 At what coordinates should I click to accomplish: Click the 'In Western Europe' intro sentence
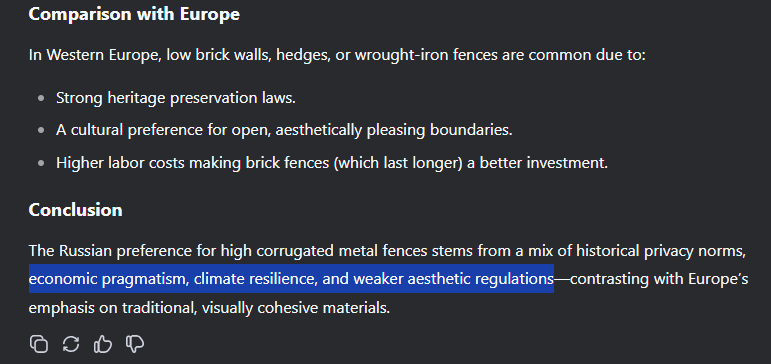tap(337, 55)
